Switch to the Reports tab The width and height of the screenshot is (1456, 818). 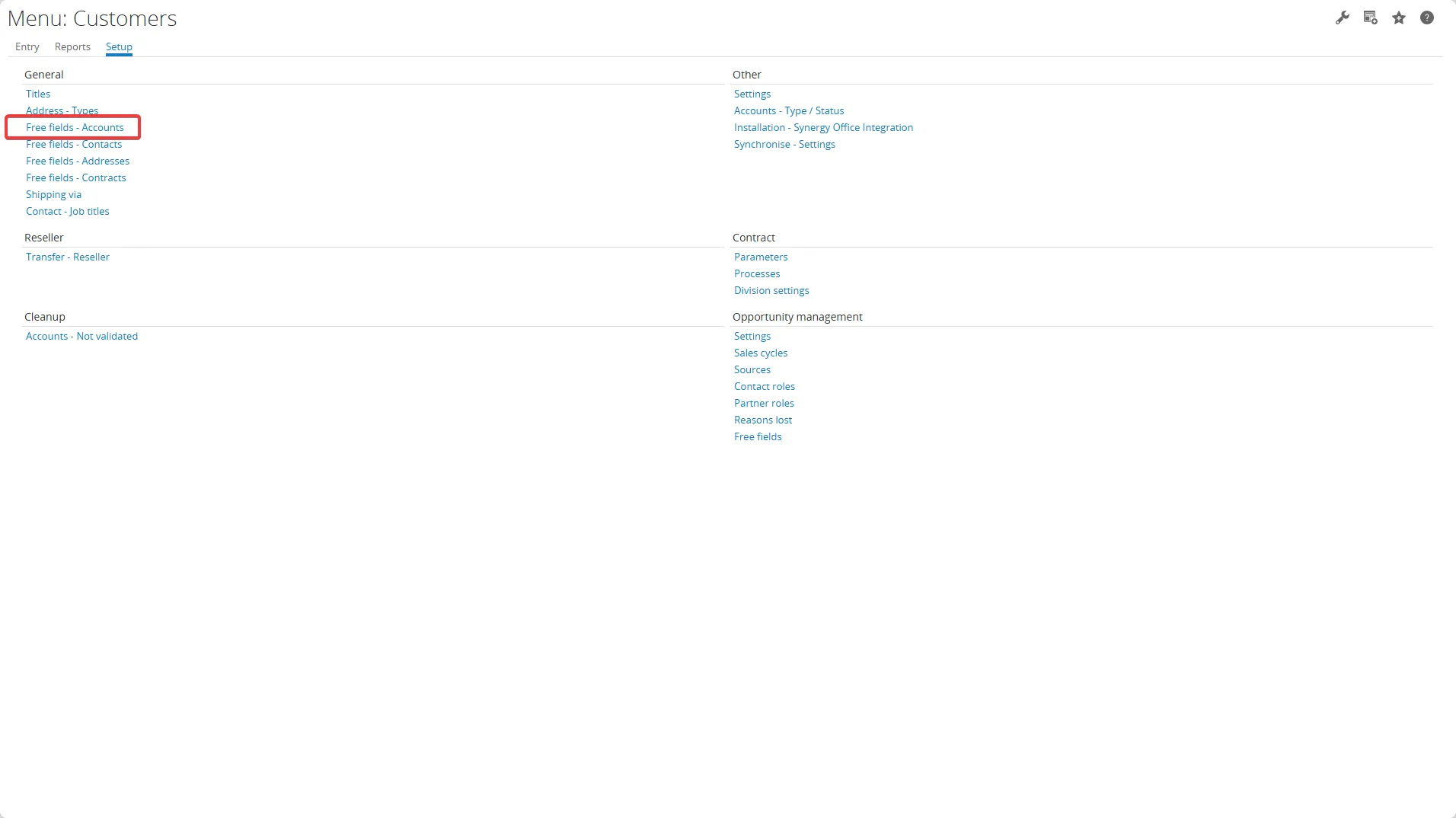click(72, 46)
